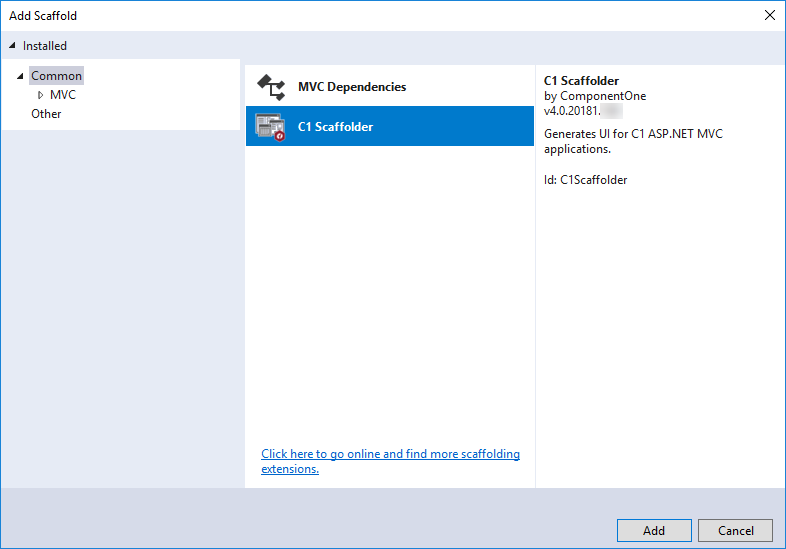Select the C1 Scaffolder list item label
786x549 pixels.
click(335, 127)
